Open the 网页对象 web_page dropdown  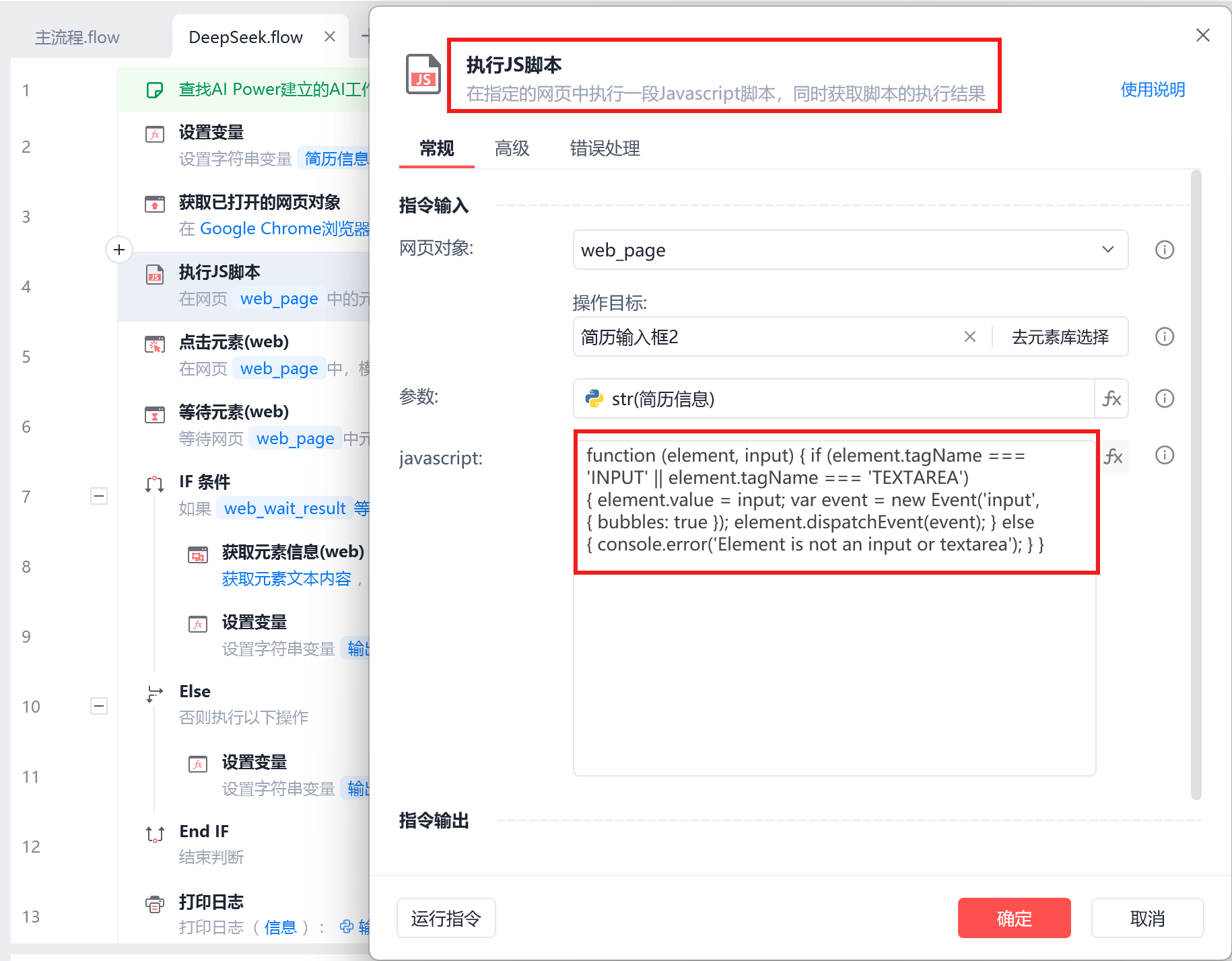tap(850, 250)
